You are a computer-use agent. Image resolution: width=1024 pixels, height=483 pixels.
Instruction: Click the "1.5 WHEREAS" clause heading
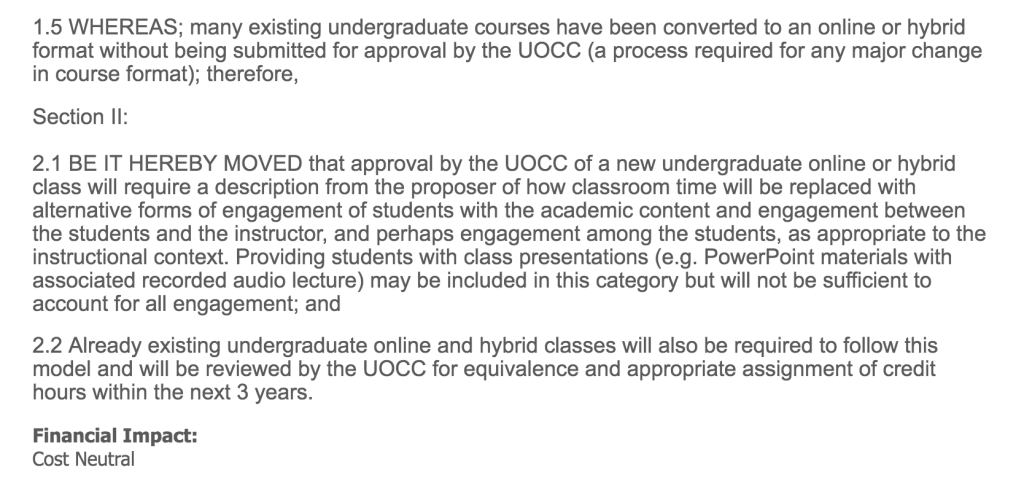108,27
